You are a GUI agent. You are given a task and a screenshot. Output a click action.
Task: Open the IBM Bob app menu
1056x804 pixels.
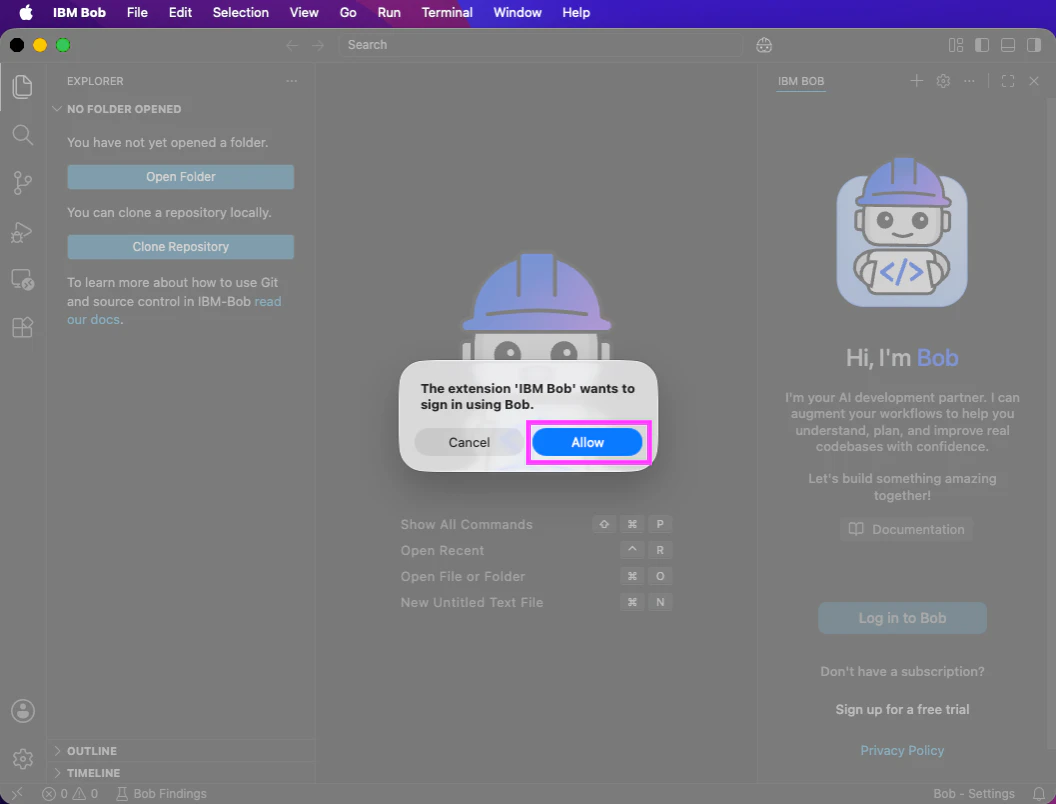(x=79, y=13)
